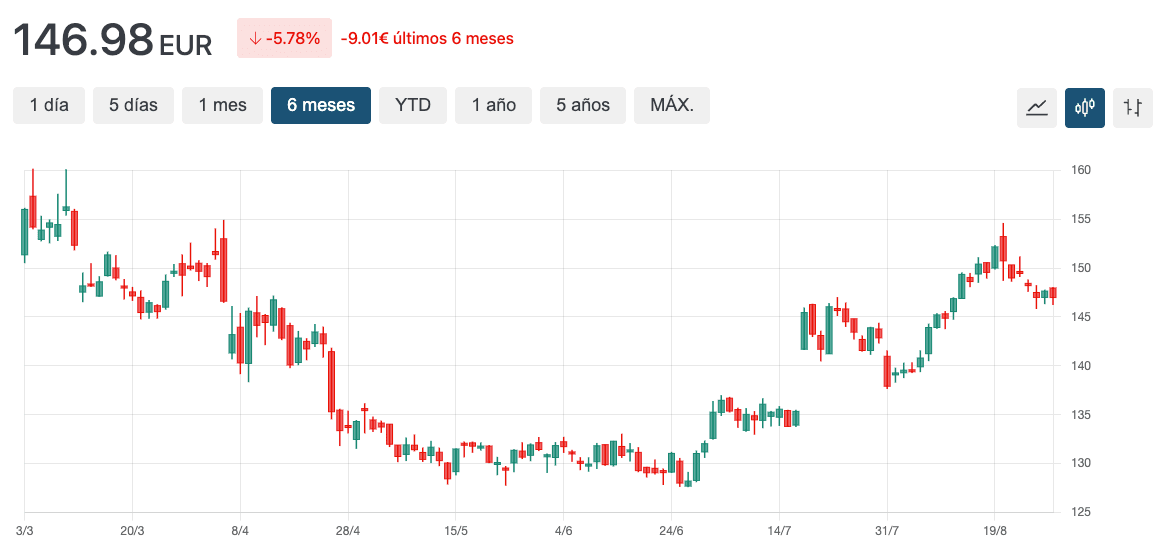Display the 1 año range

[493, 105]
